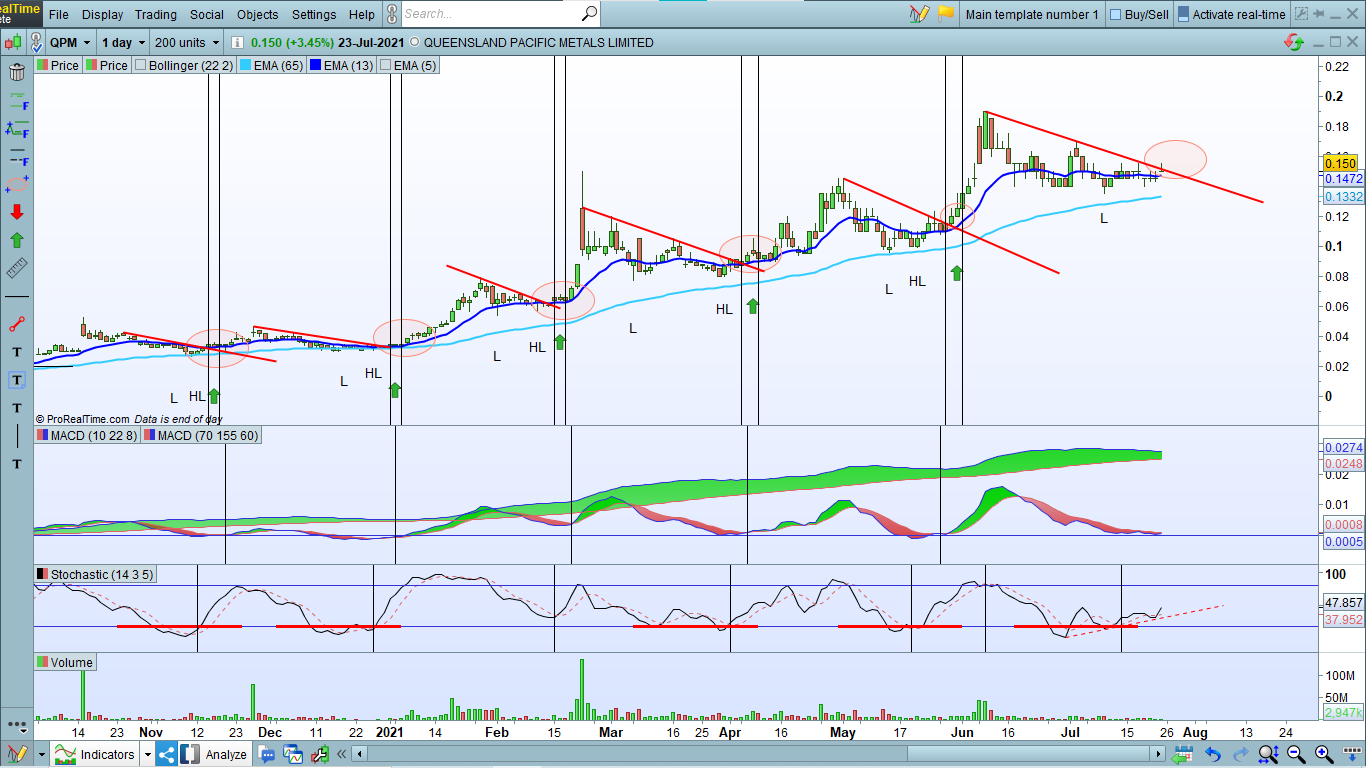Image resolution: width=1366 pixels, height=768 pixels.
Task: Click the EMA (13) dark blue color swatch
Action: click(x=315, y=65)
